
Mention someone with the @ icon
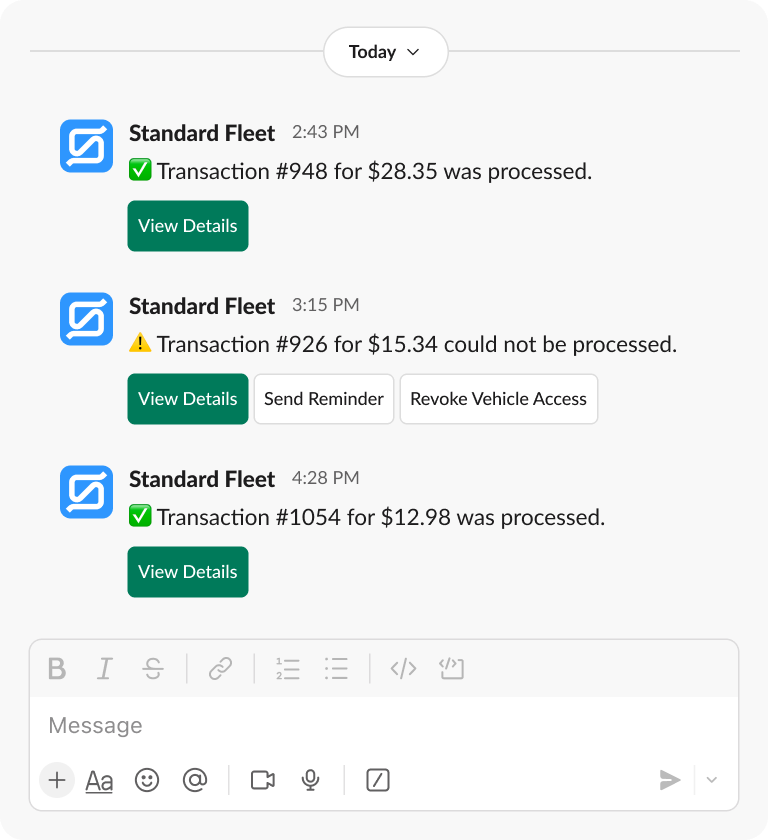click(x=195, y=780)
